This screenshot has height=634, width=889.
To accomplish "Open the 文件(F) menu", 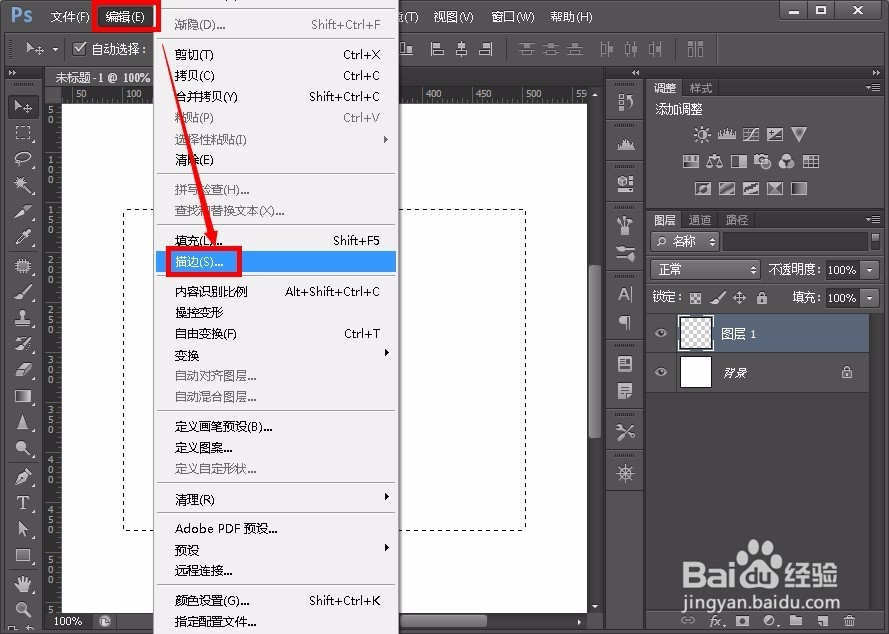I will [70, 17].
